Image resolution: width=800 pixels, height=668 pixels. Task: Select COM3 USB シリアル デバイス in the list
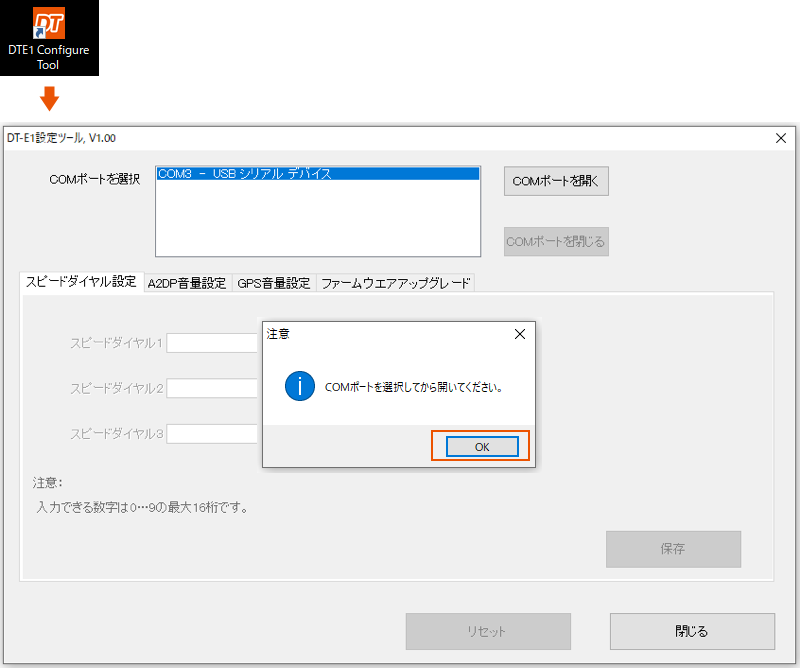click(x=318, y=174)
